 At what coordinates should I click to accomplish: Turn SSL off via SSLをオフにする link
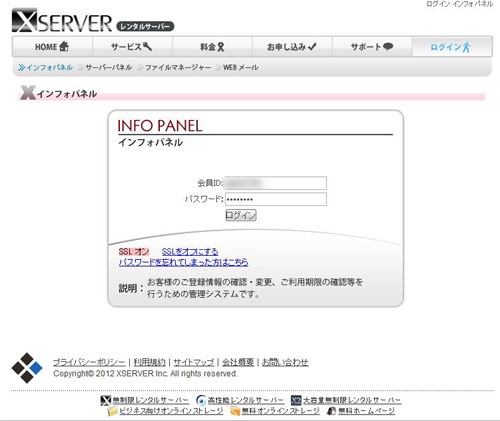(x=190, y=251)
